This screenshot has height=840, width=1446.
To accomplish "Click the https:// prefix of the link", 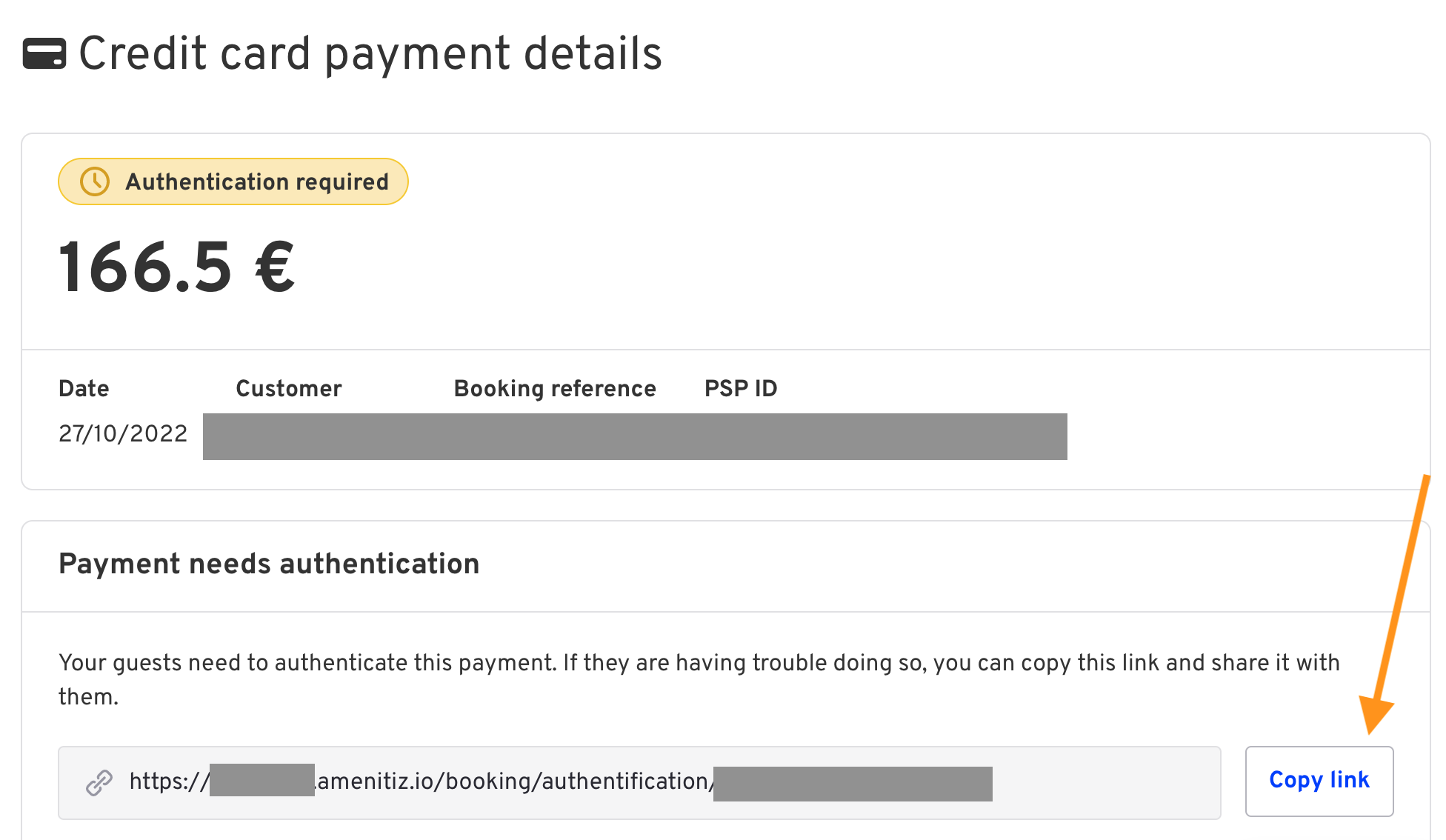I will 170,781.
